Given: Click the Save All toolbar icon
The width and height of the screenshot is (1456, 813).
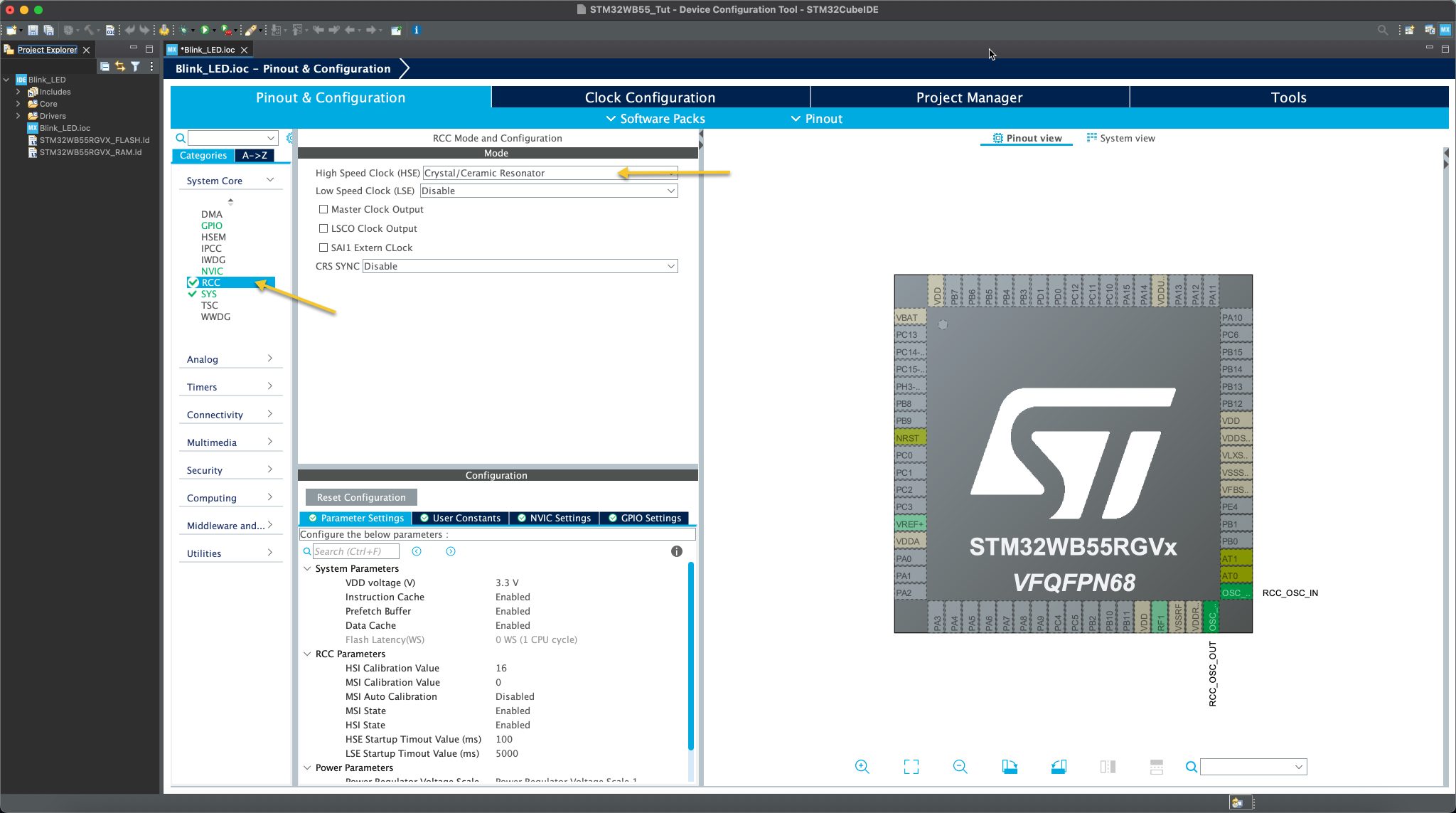Looking at the screenshot, I should (48, 31).
